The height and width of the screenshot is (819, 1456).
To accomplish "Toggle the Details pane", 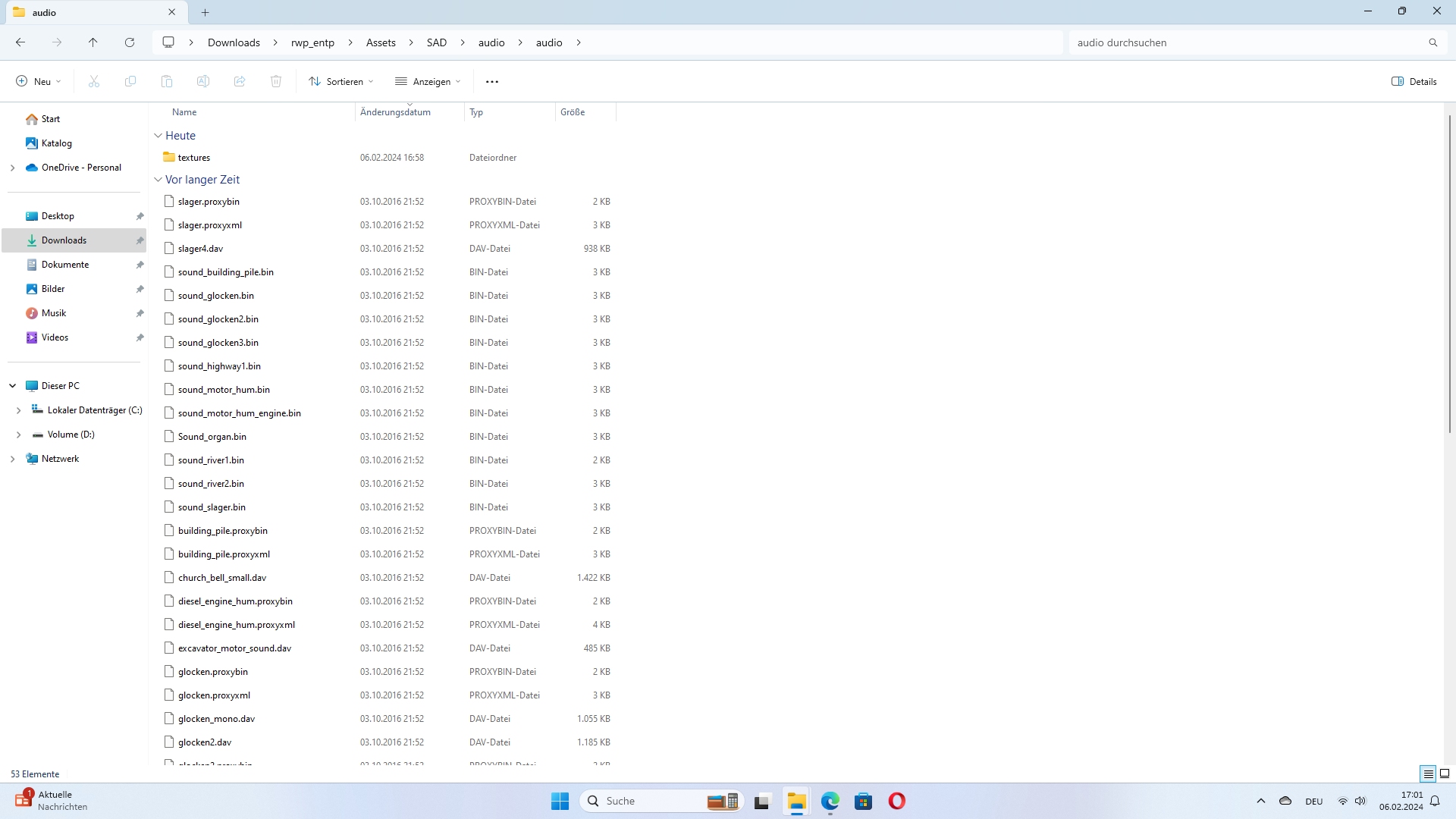I will [x=1414, y=81].
